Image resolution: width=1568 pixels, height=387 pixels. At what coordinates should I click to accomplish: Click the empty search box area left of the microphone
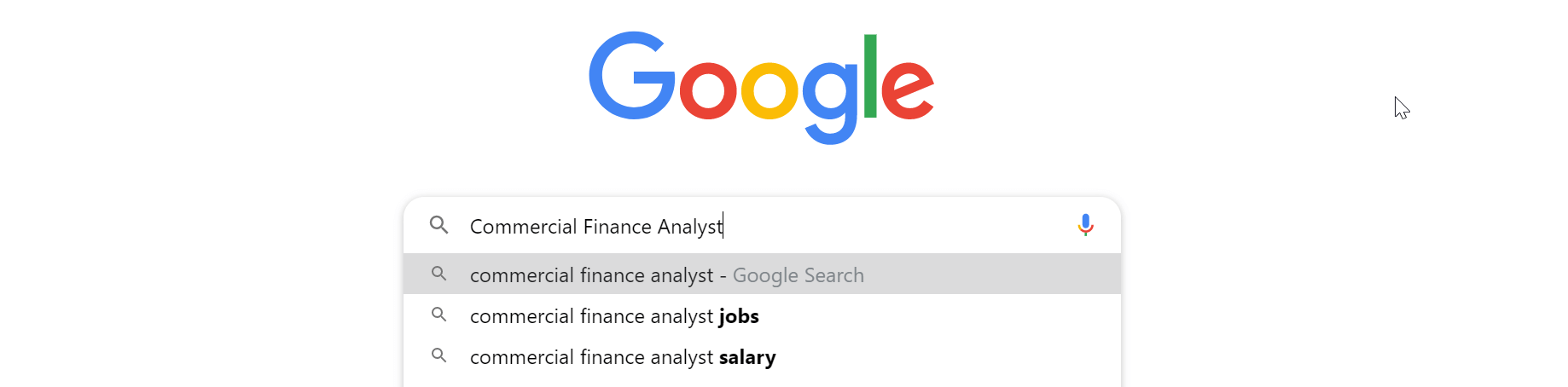[896, 226]
